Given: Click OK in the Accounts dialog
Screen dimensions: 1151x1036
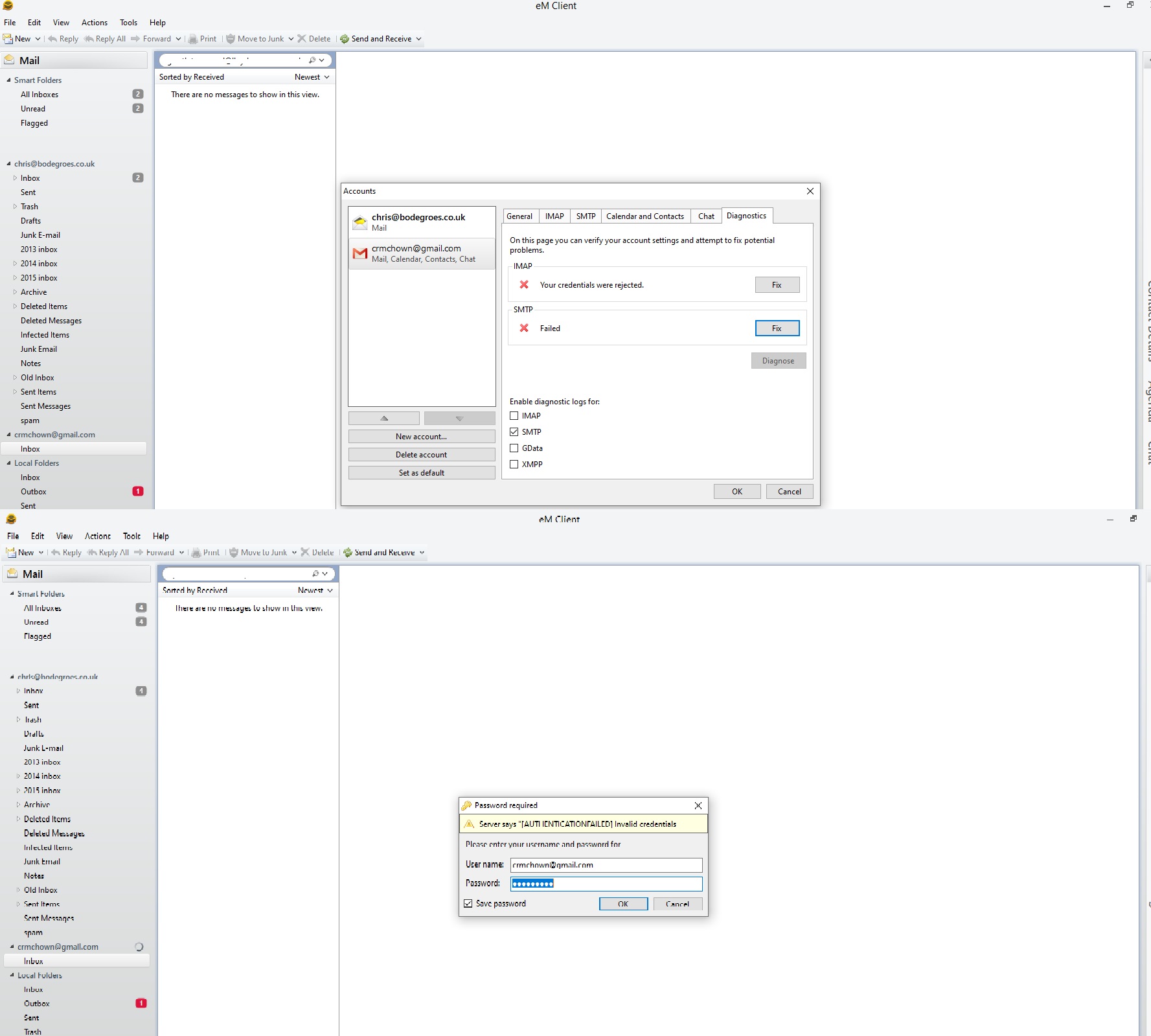Looking at the screenshot, I should tap(737, 492).
